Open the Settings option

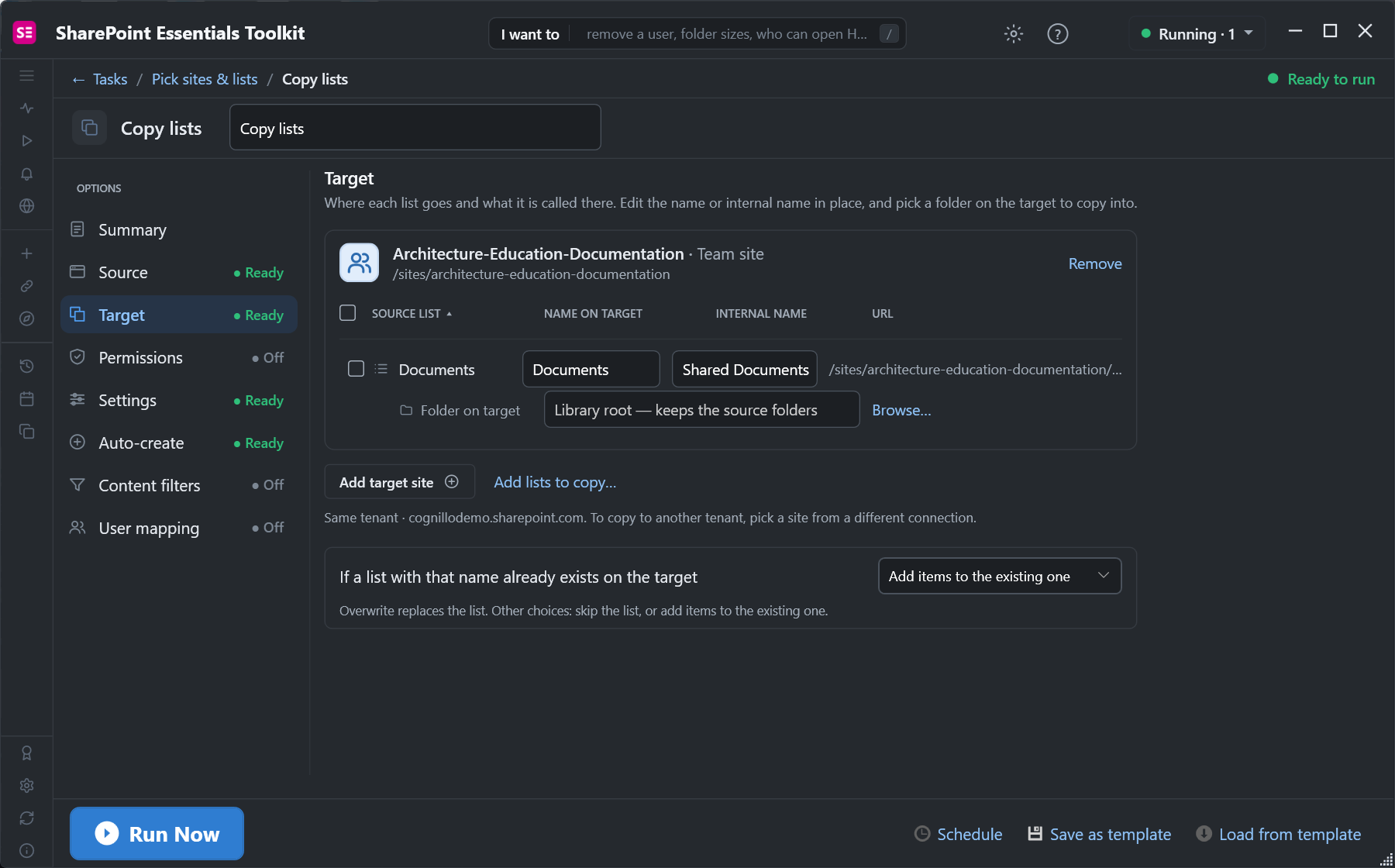tap(179, 400)
